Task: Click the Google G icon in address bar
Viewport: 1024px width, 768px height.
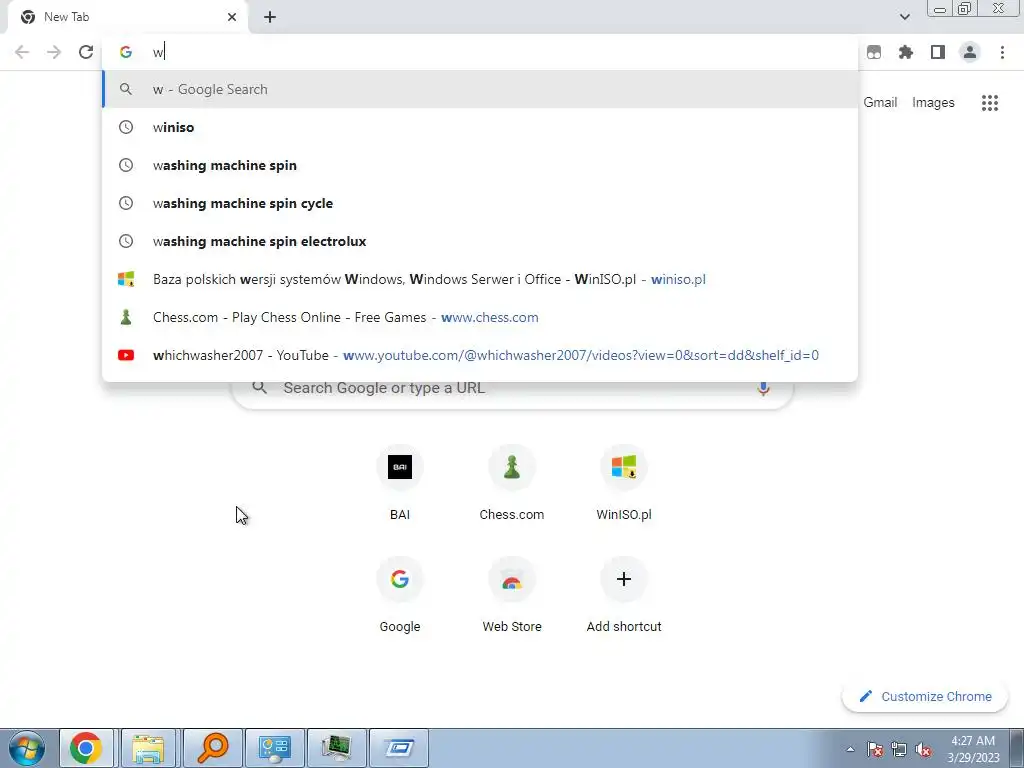Action: tap(125, 52)
